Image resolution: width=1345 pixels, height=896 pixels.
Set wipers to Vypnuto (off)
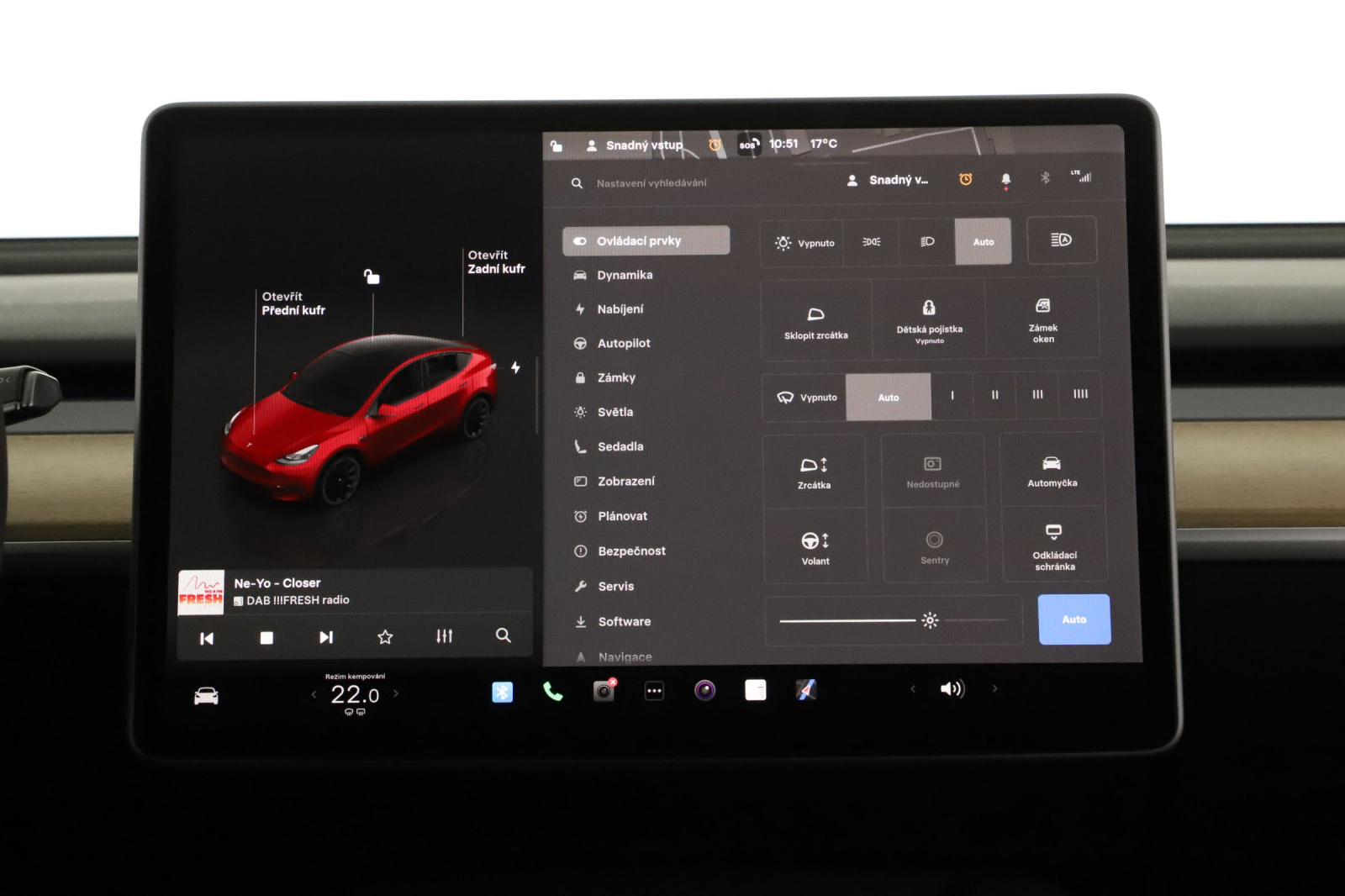[805, 398]
